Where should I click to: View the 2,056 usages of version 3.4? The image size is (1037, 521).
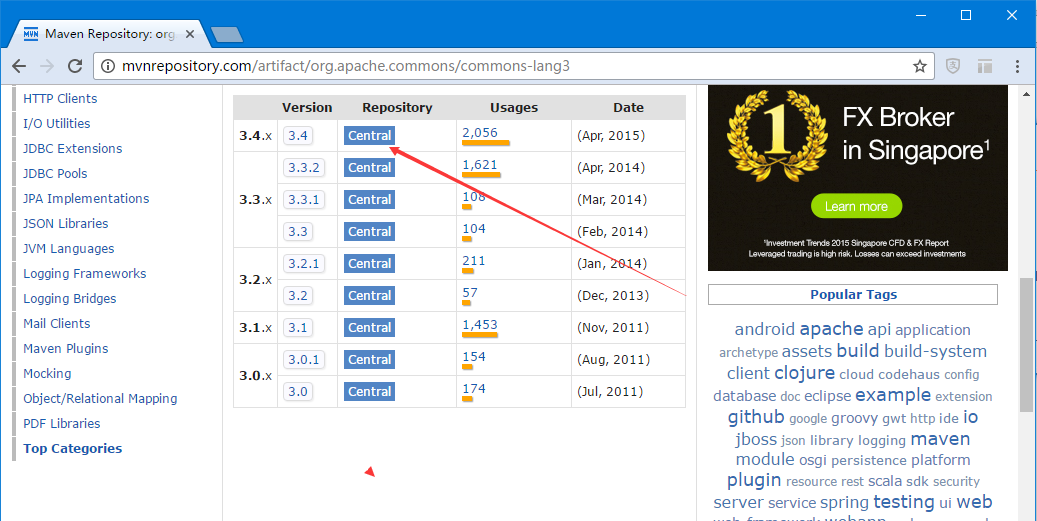coord(480,132)
